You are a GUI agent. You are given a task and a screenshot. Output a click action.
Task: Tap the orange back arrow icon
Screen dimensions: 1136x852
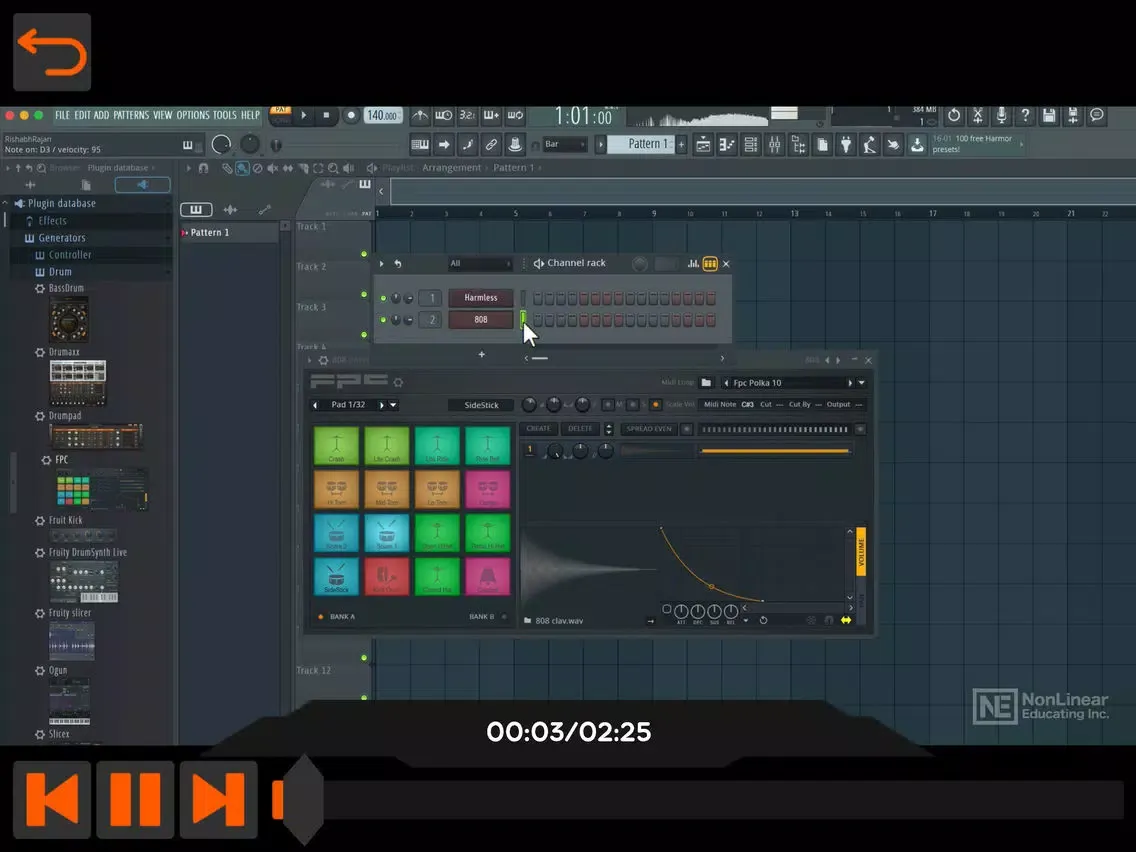click(x=52, y=52)
